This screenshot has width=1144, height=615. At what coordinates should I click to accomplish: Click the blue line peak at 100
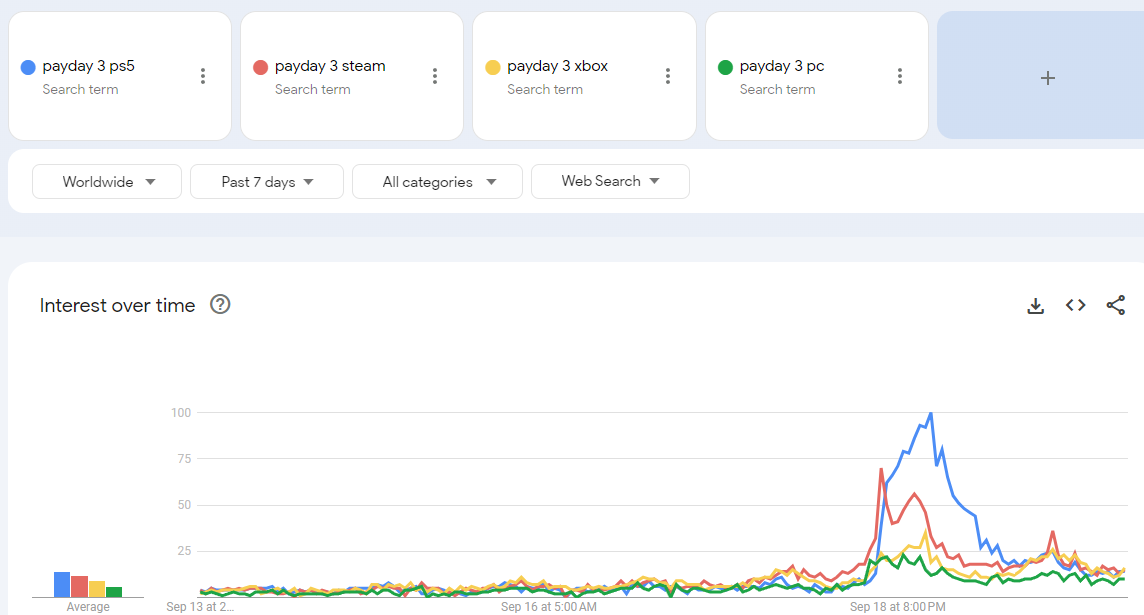pos(930,414)
